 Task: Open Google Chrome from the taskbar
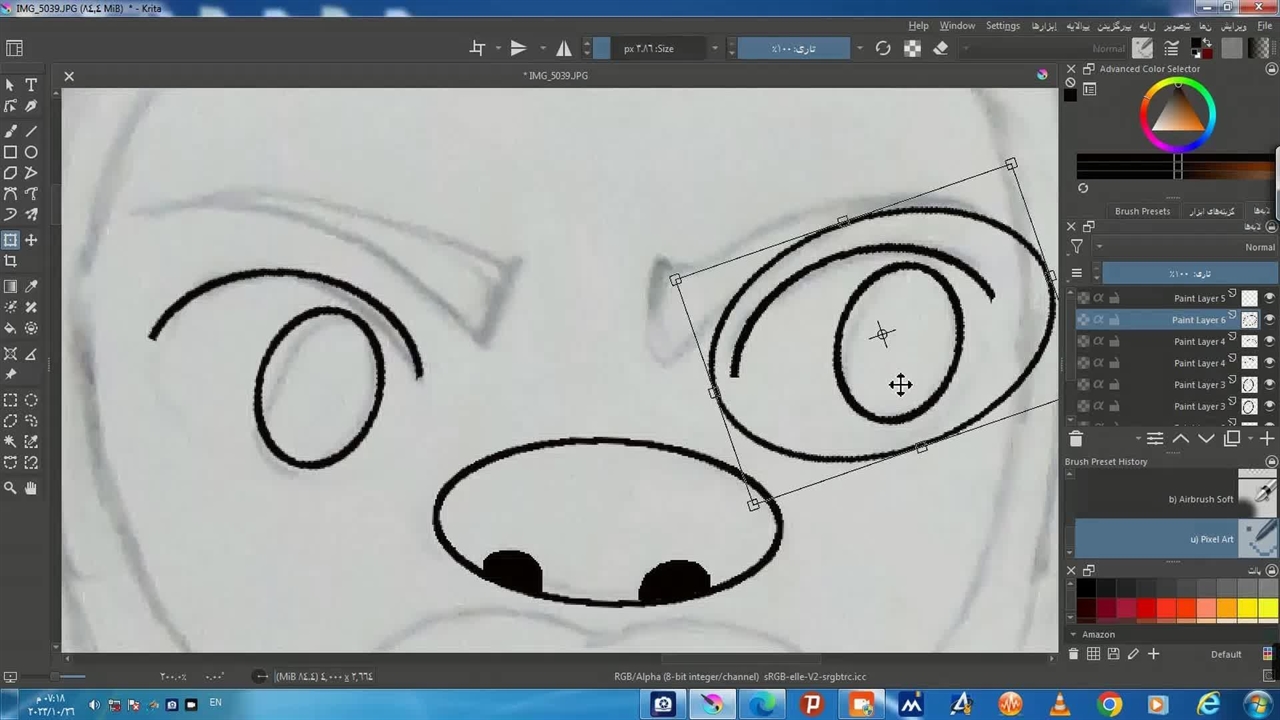(x=1109, y=704)
